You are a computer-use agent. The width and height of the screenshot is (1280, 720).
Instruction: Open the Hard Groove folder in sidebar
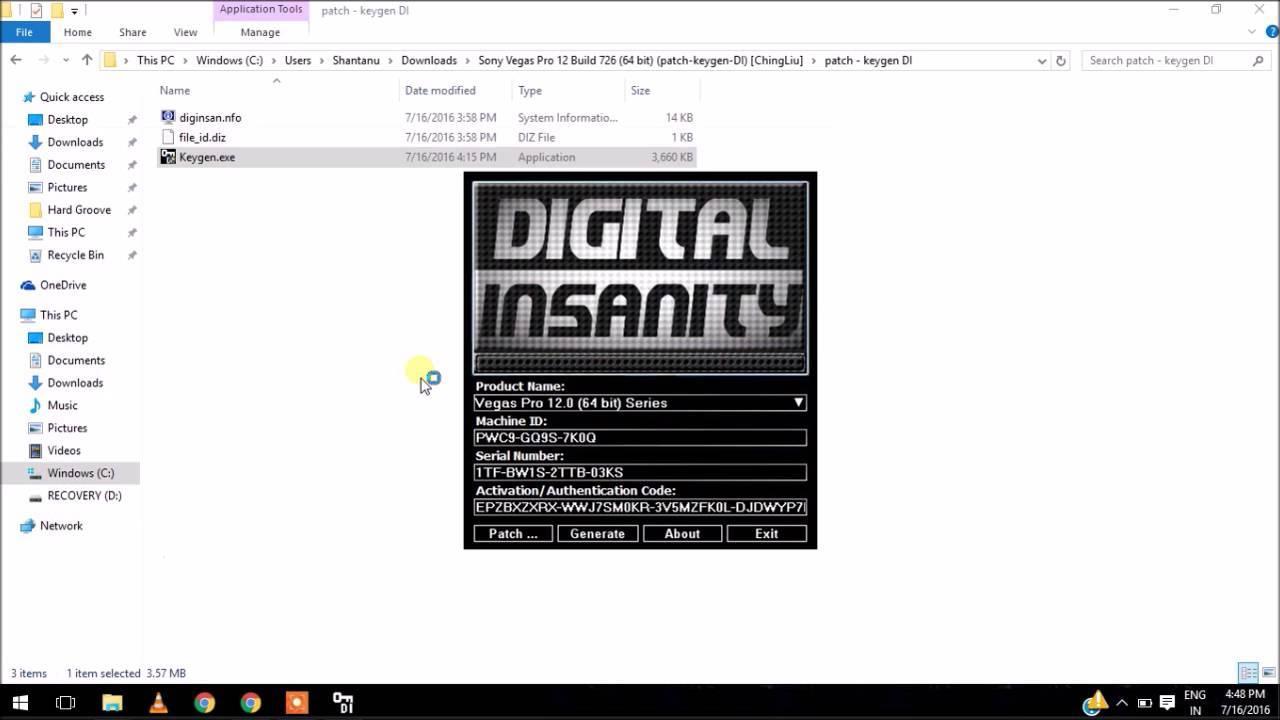click(79, 210)
